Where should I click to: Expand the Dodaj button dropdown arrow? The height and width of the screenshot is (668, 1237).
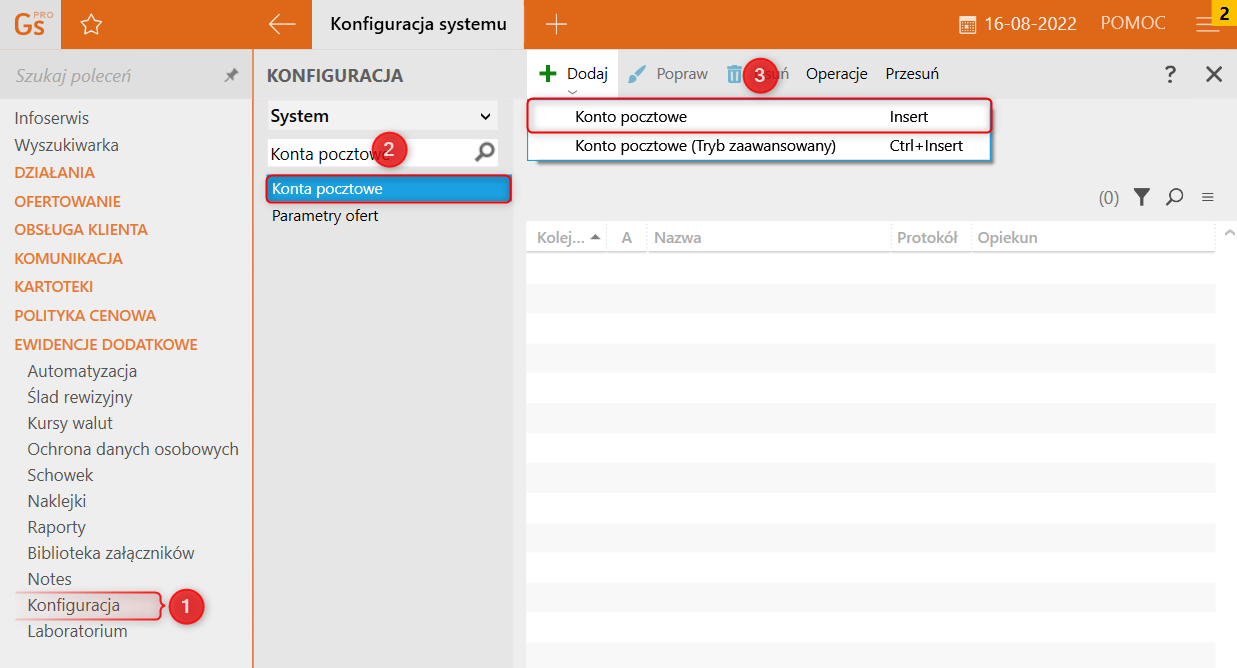(573, 91)
